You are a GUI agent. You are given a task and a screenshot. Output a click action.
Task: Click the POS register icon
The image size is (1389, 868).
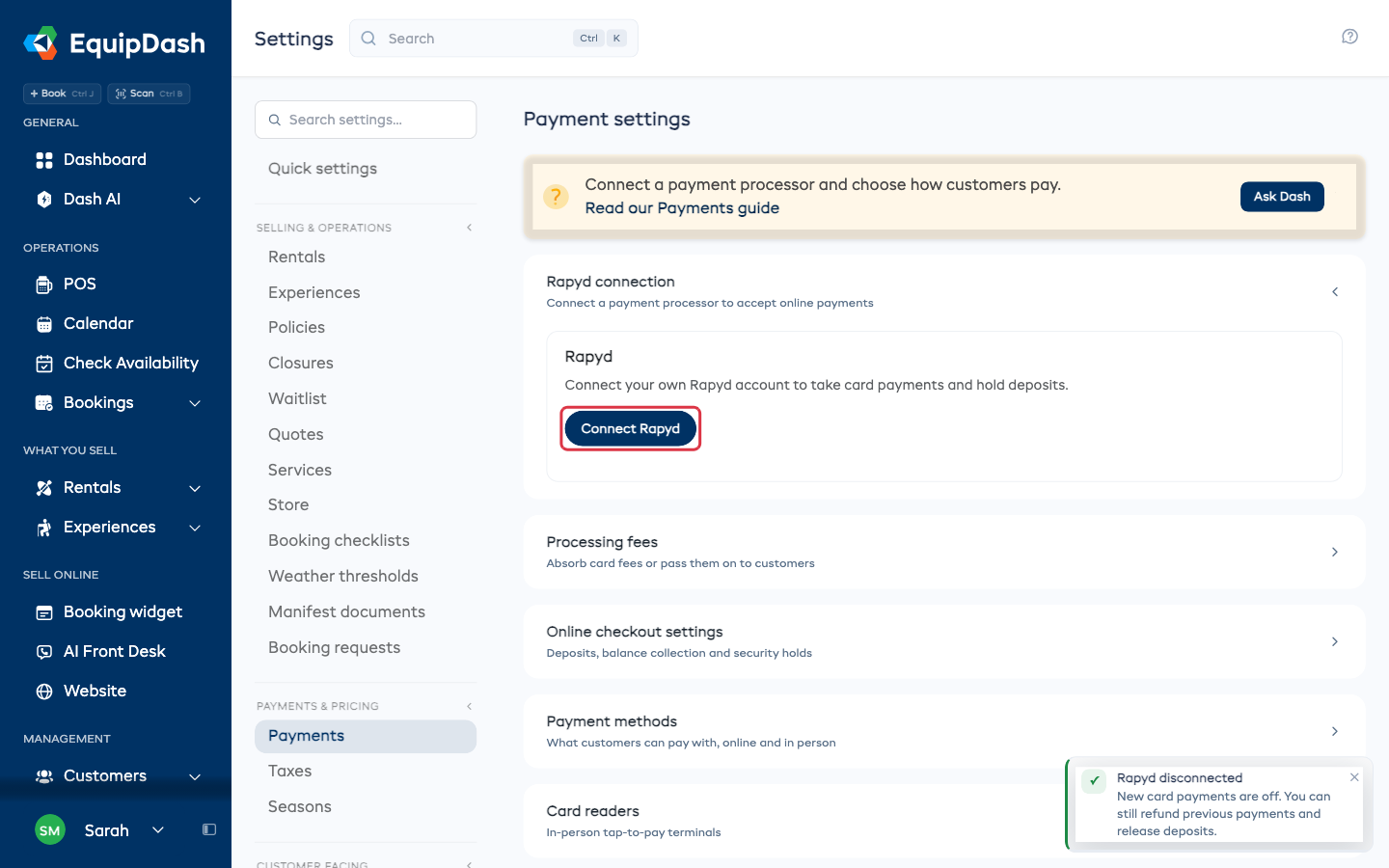(x=44, y=285)
